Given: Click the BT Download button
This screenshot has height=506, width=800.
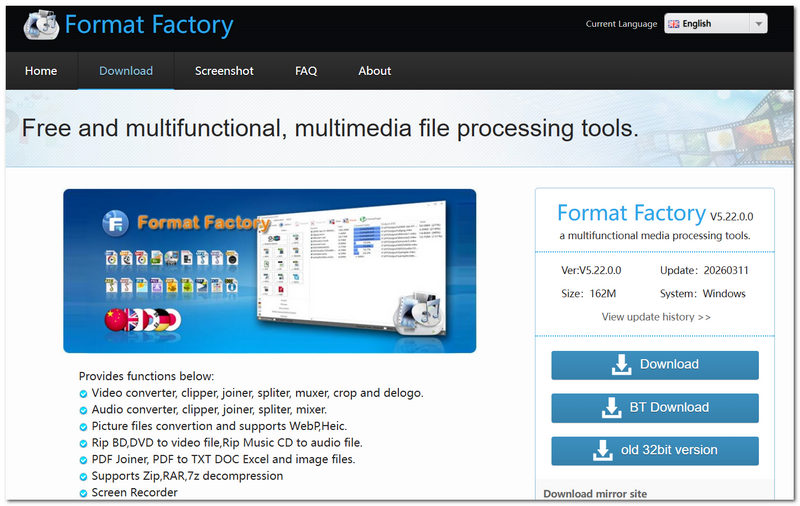Looking at the screenshot, I should [655, 408].
